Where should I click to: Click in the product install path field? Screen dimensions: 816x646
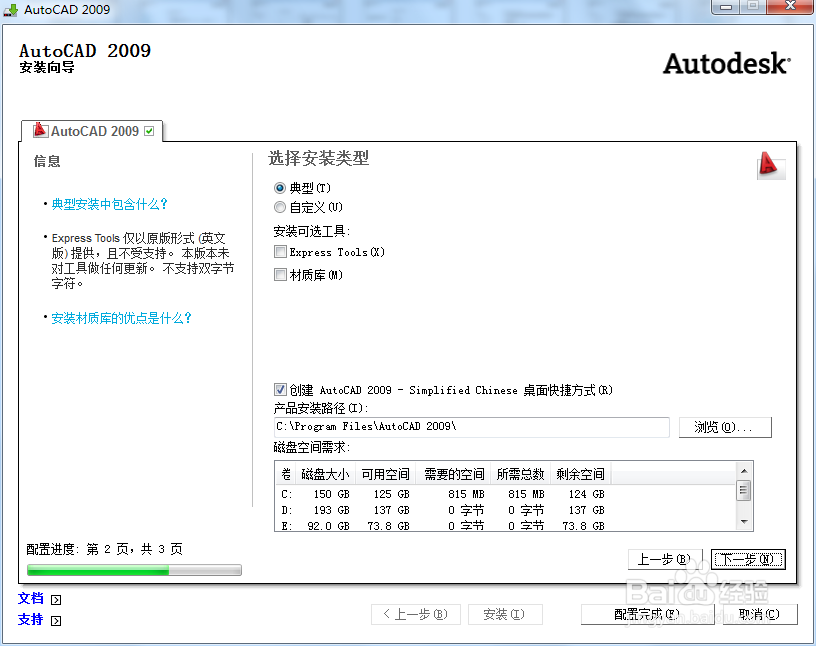click(471, 427)
